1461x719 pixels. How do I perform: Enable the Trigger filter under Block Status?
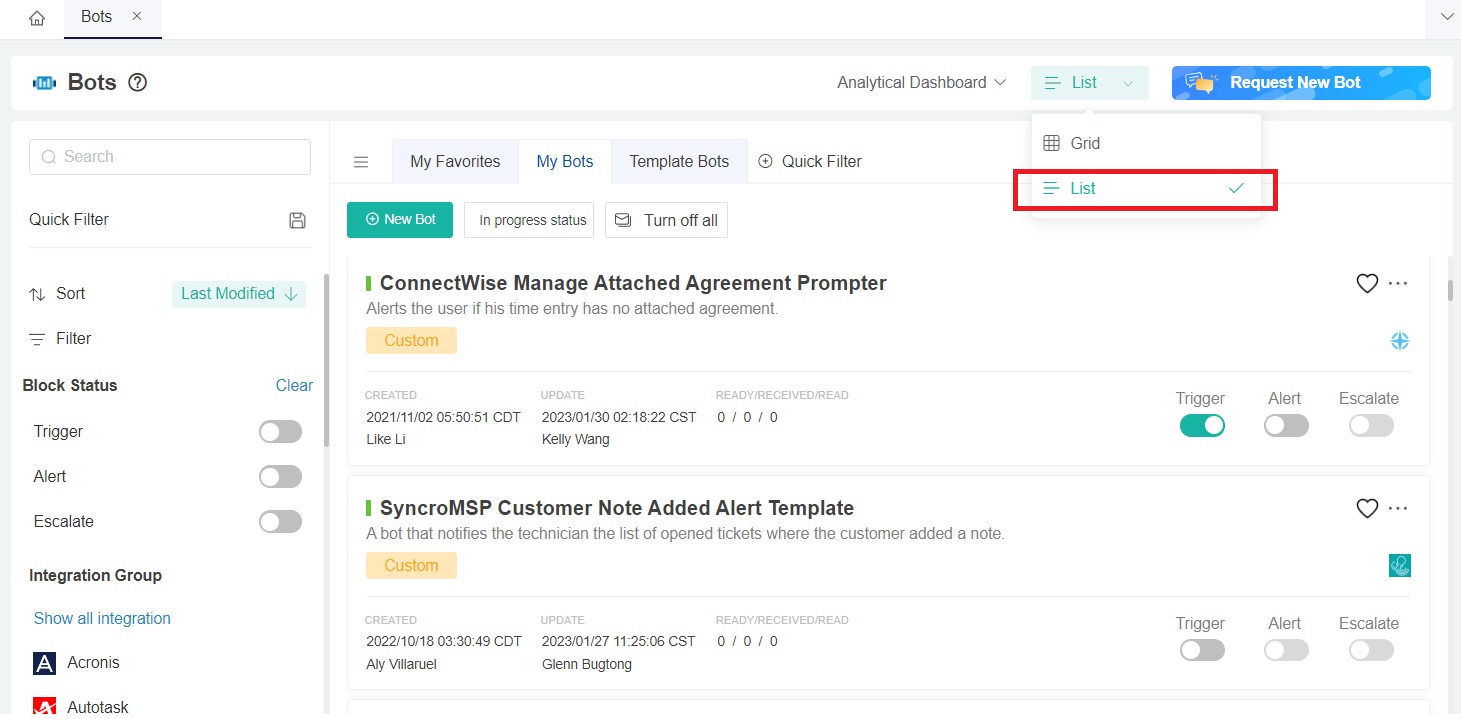click(280, 432)
